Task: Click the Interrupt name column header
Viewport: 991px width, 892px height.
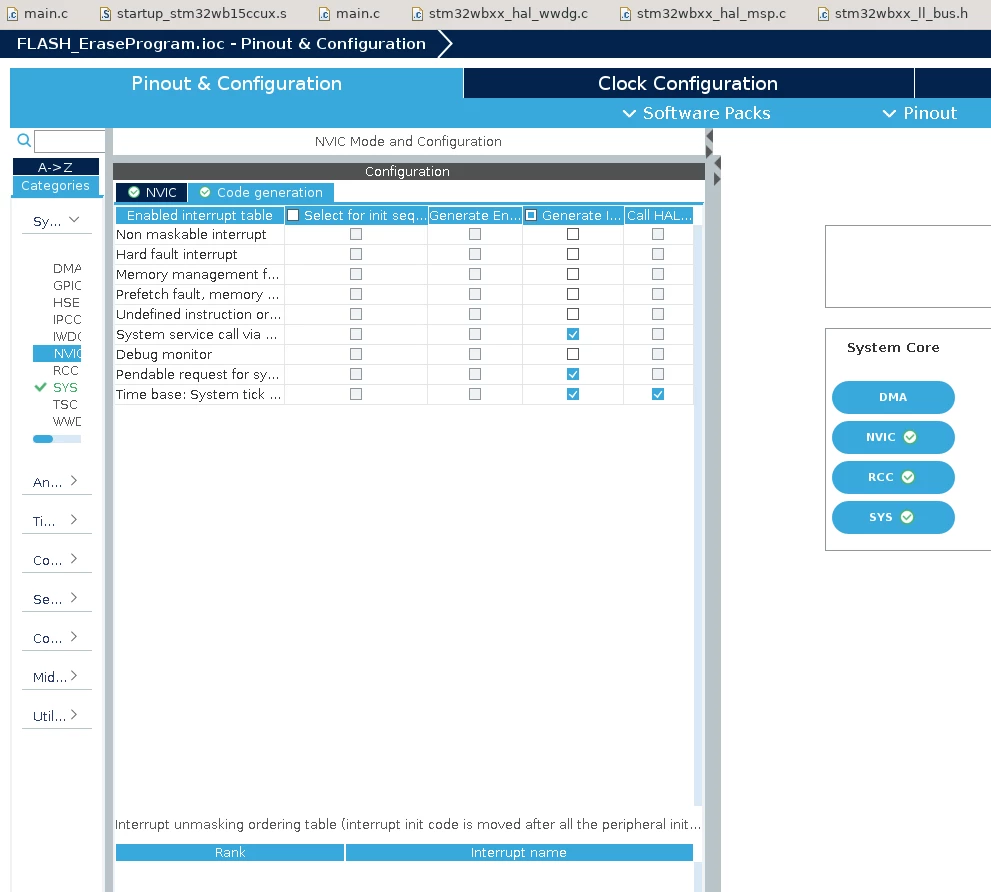Action: [x=519, y=852]
